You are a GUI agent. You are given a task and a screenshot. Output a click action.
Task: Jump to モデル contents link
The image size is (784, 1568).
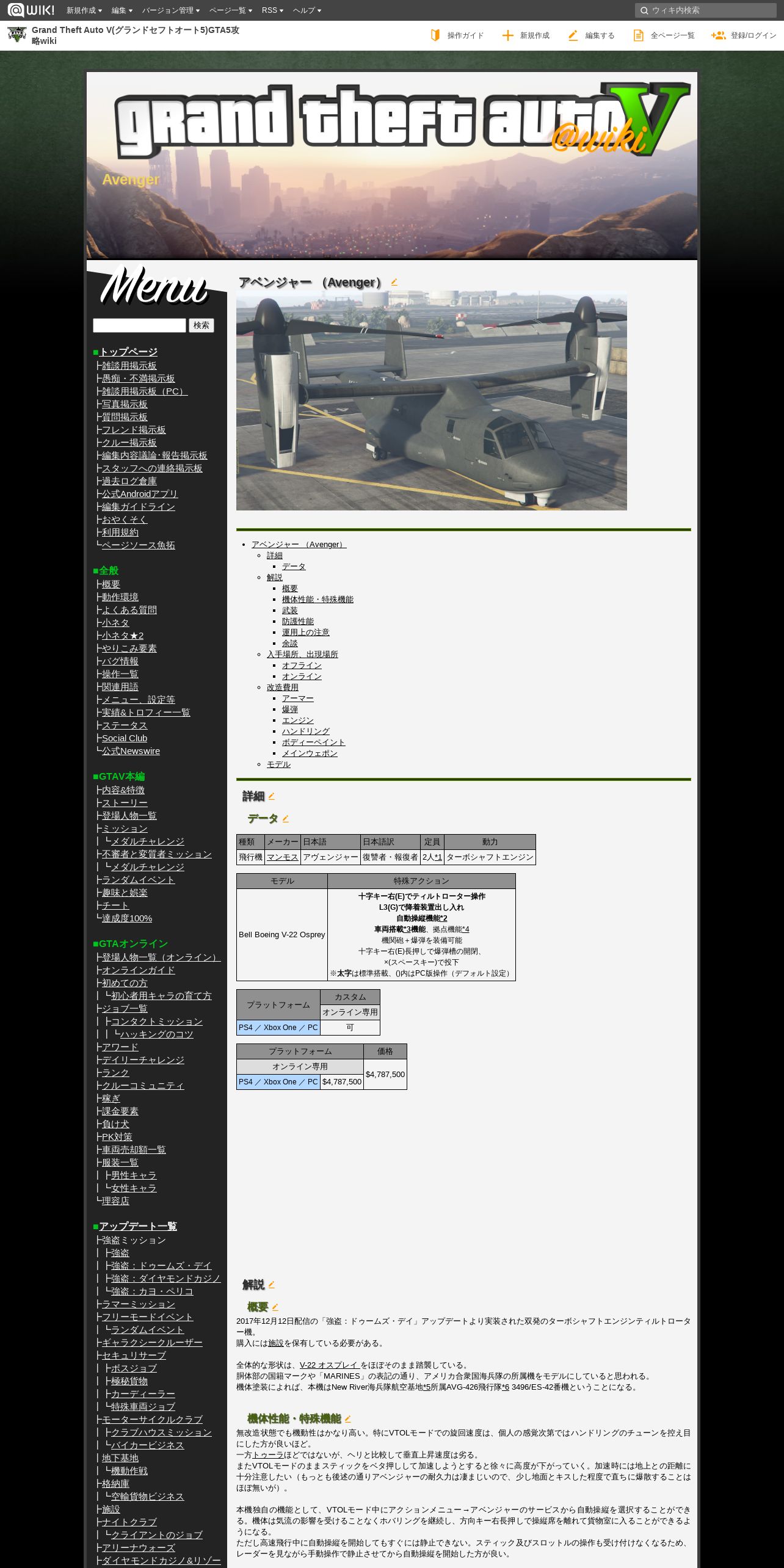(x=278, y=764)
